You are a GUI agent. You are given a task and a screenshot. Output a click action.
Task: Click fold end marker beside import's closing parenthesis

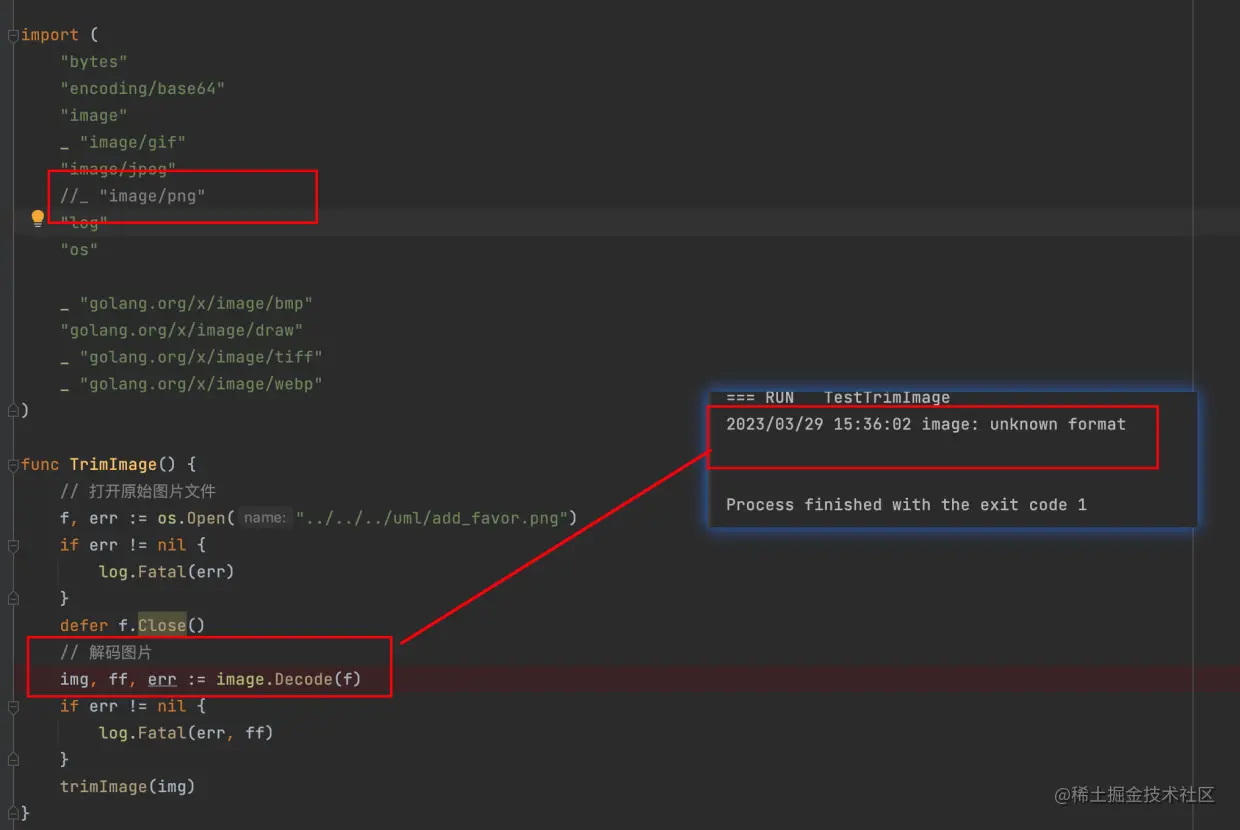[12, 411]
